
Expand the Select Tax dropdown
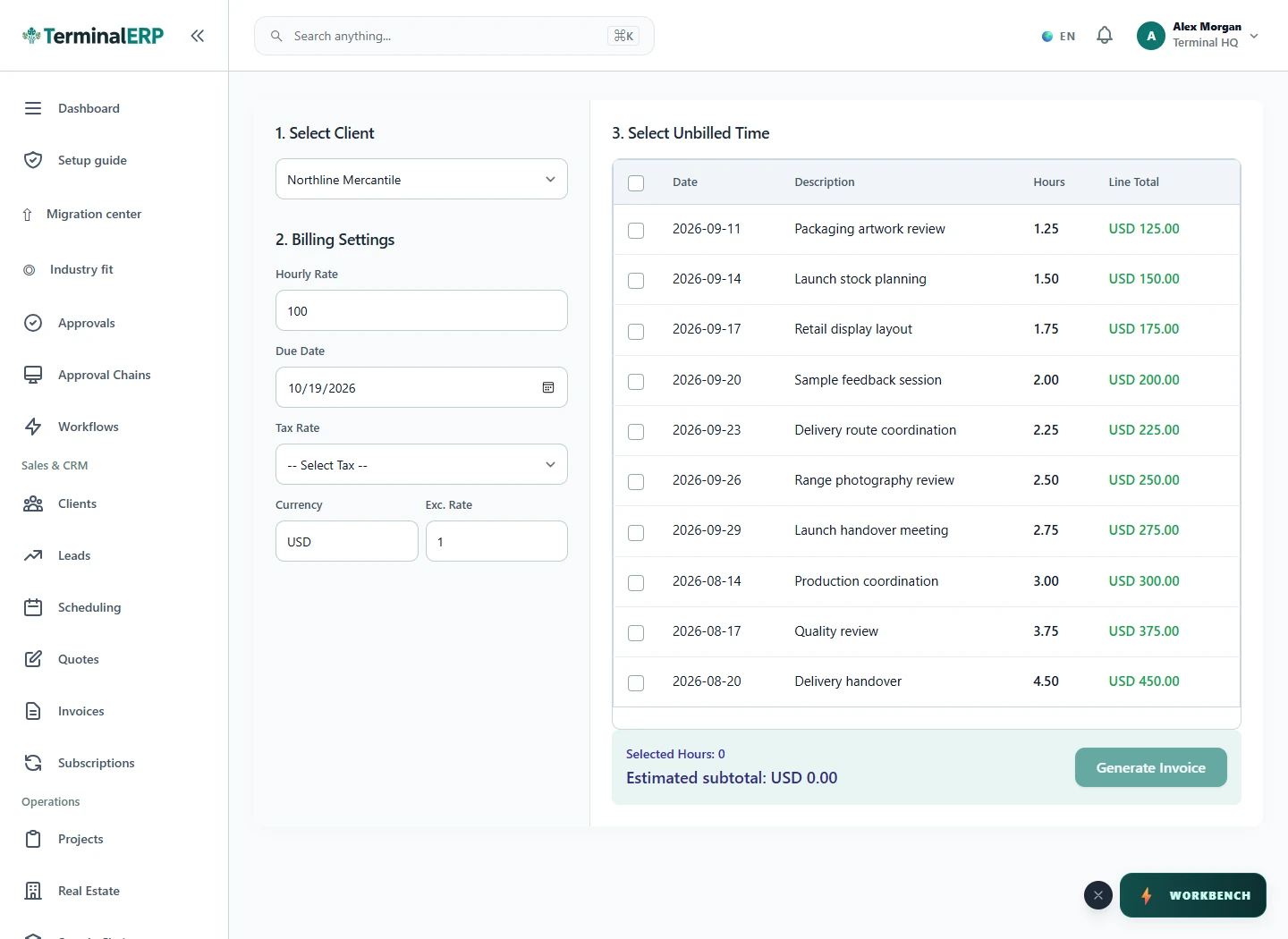point(421,464)
